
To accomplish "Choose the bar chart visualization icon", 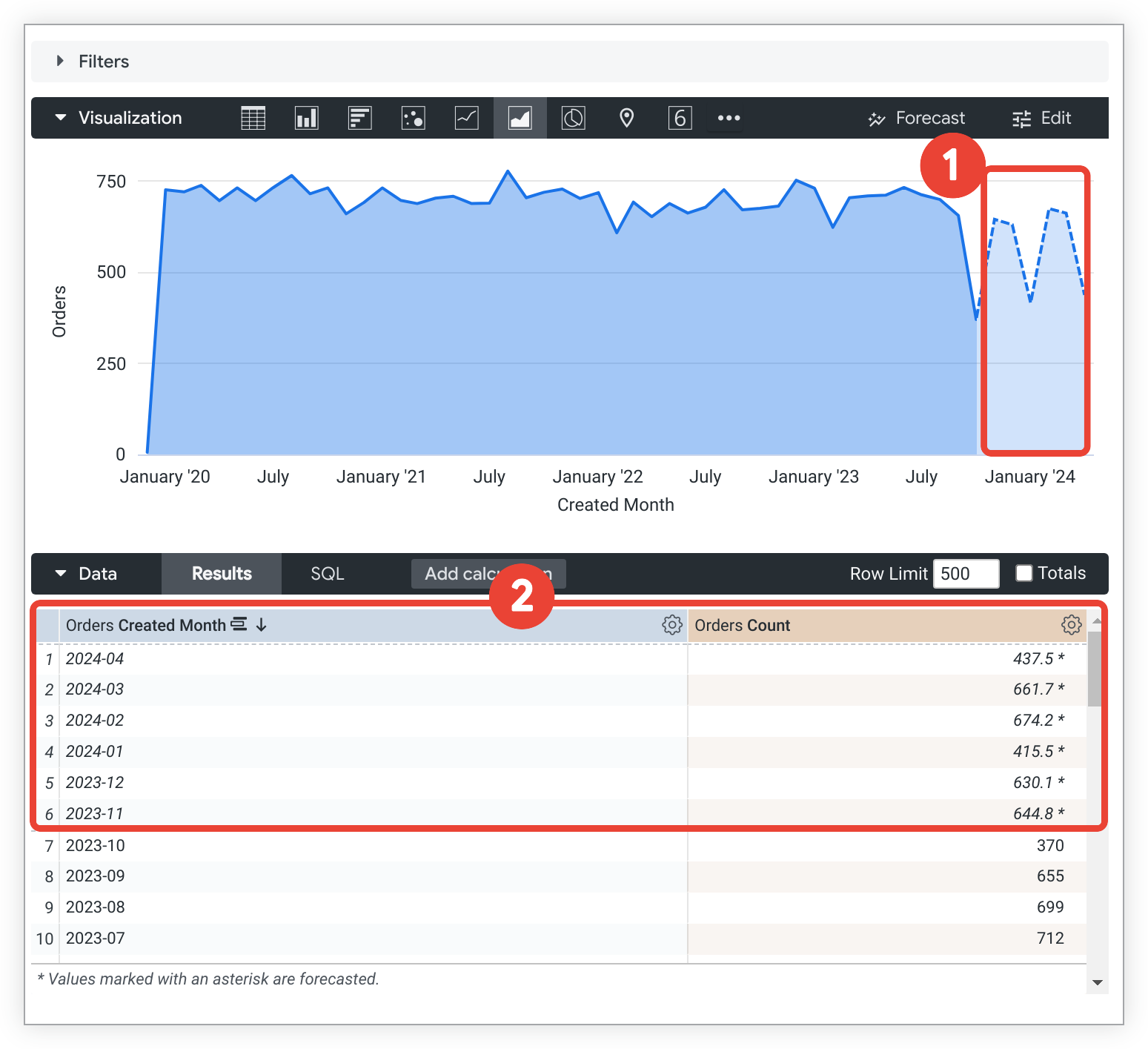I will click(x=359, y=118).
